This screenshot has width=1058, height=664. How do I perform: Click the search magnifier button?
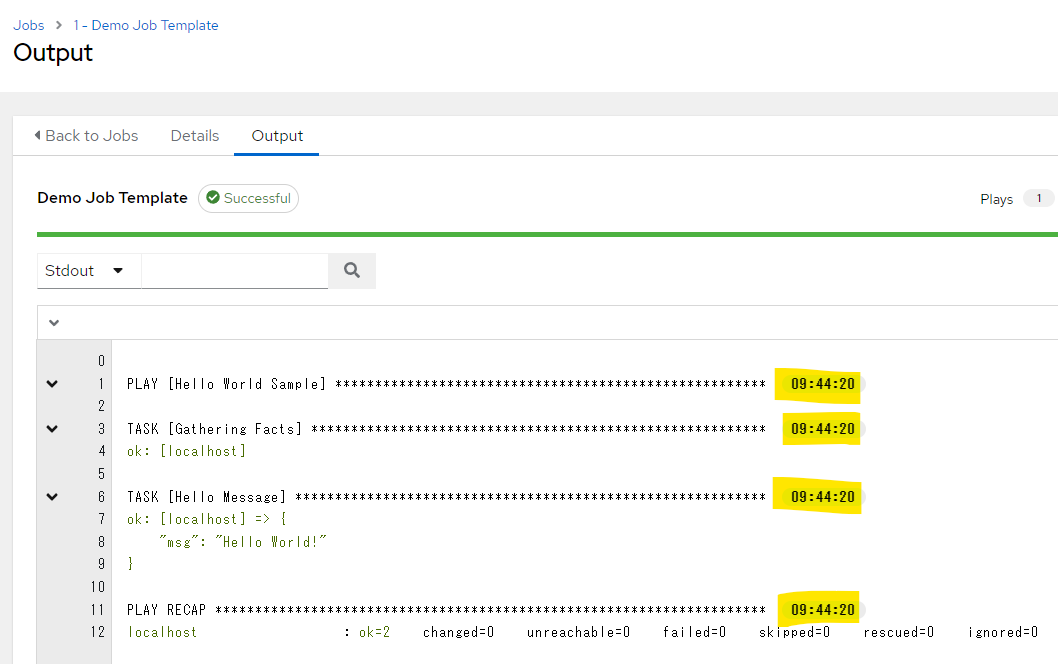pyautogui.click(x=351, y=270)
